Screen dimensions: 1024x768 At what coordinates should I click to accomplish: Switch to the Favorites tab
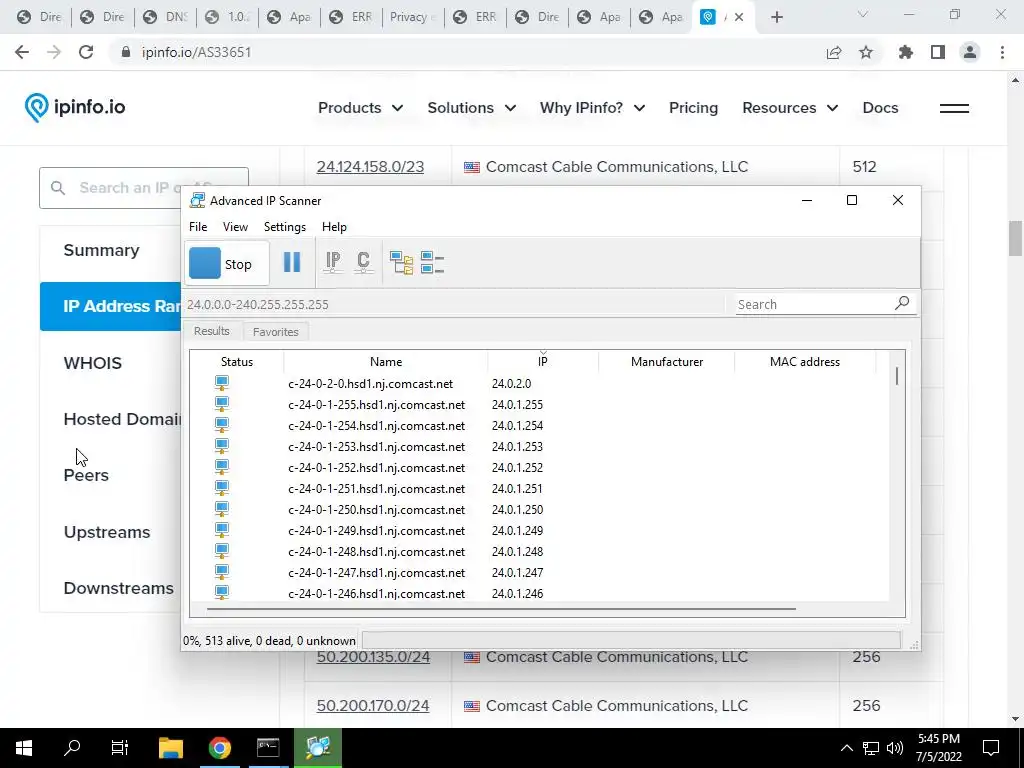(276, 332)
